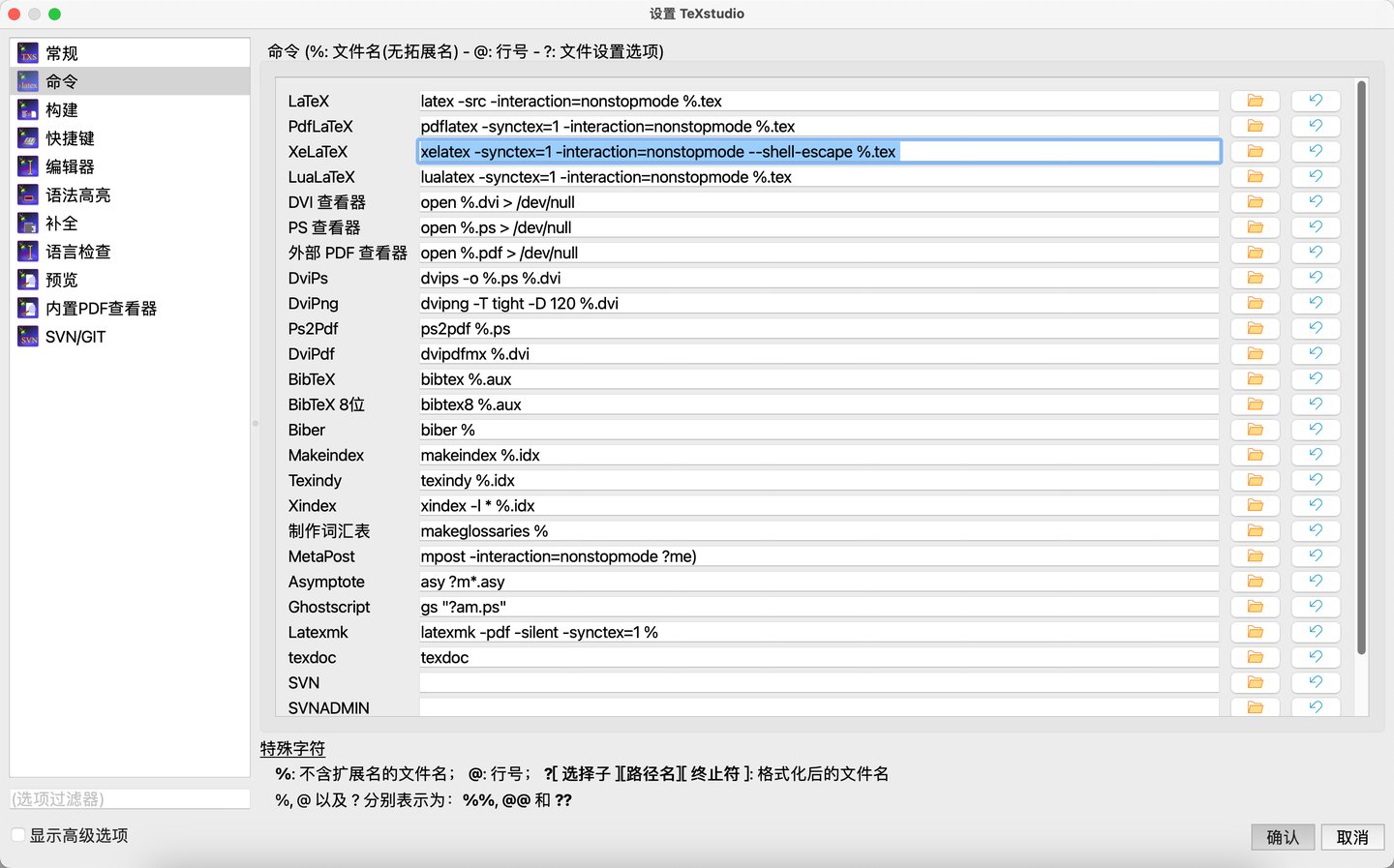Image resolution: width=1394 pixels, height=868 pixels.
Task: Browse folder for the LaTeX command
Action: (1255, 101)
